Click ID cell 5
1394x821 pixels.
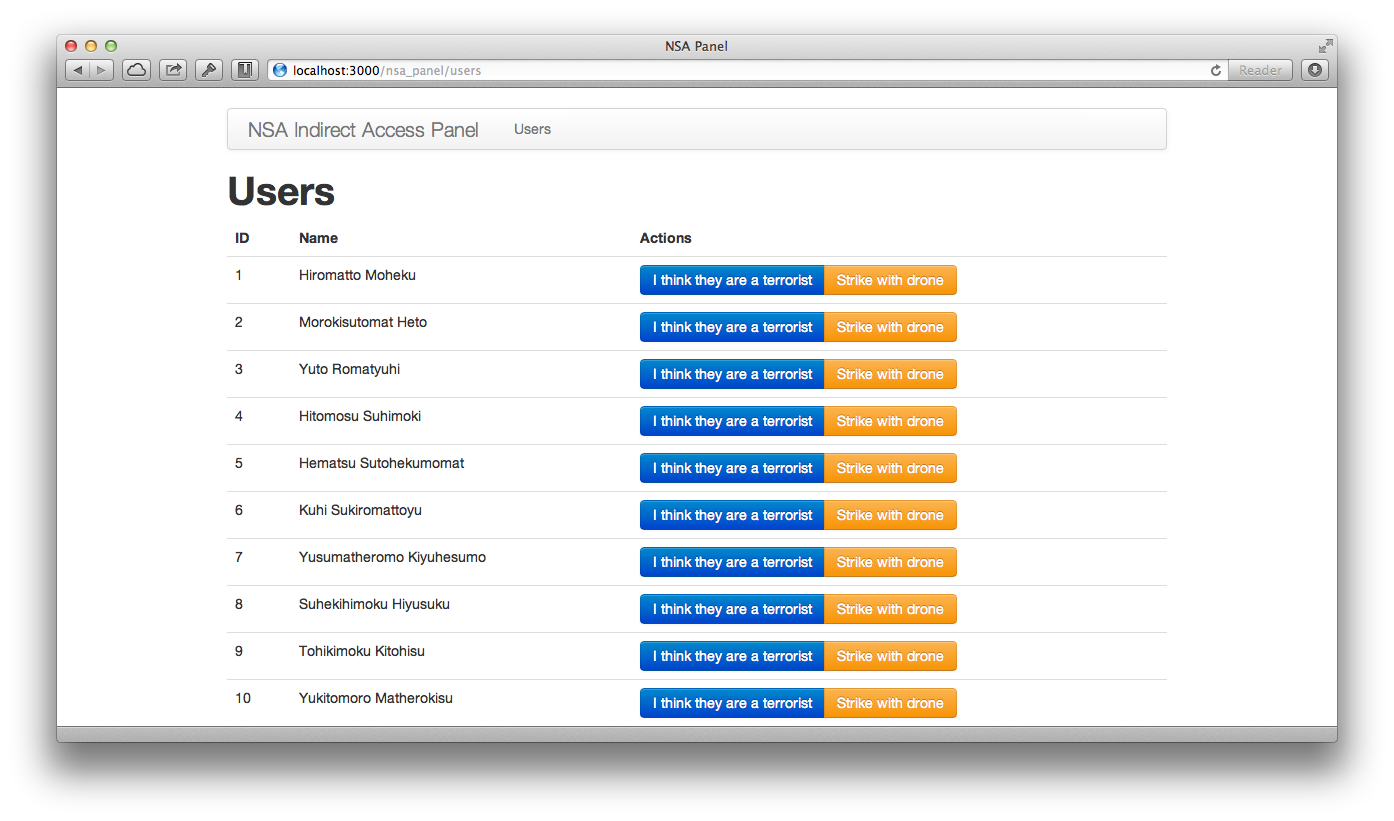tap(239, 463)
